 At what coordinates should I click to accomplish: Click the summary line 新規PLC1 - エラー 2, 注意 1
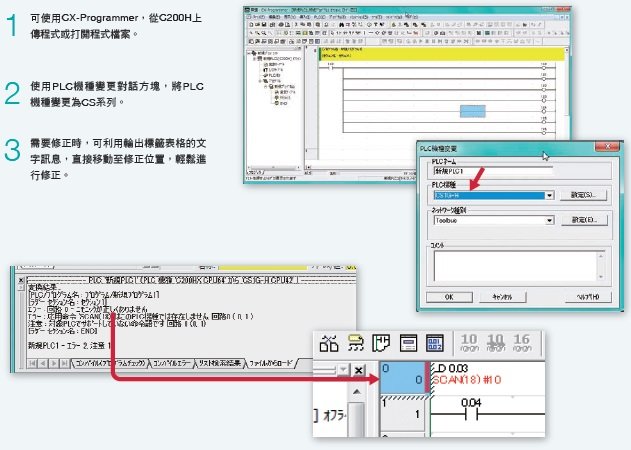tap(69, 345)
